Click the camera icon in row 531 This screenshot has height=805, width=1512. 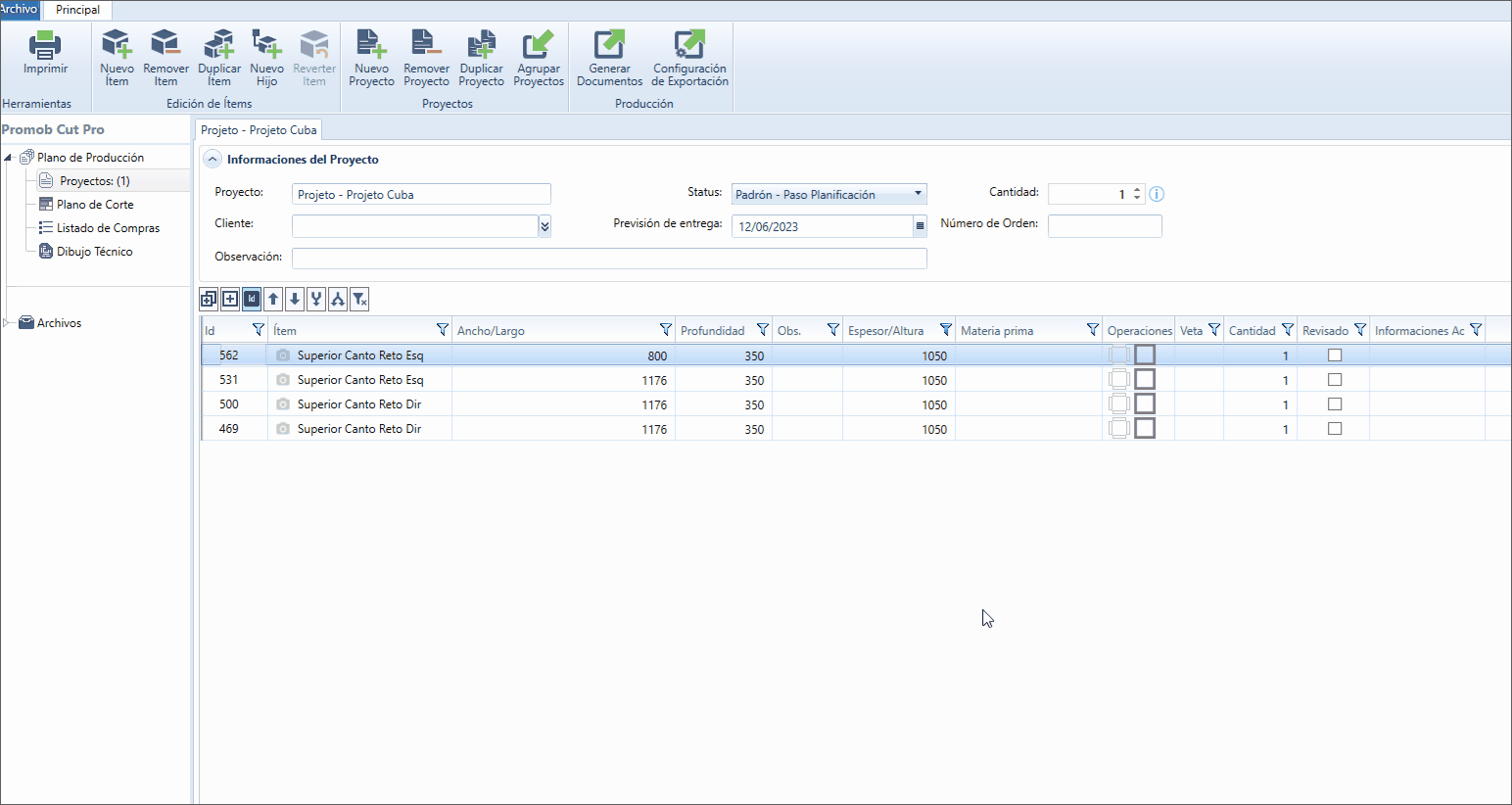click(283, 380)
